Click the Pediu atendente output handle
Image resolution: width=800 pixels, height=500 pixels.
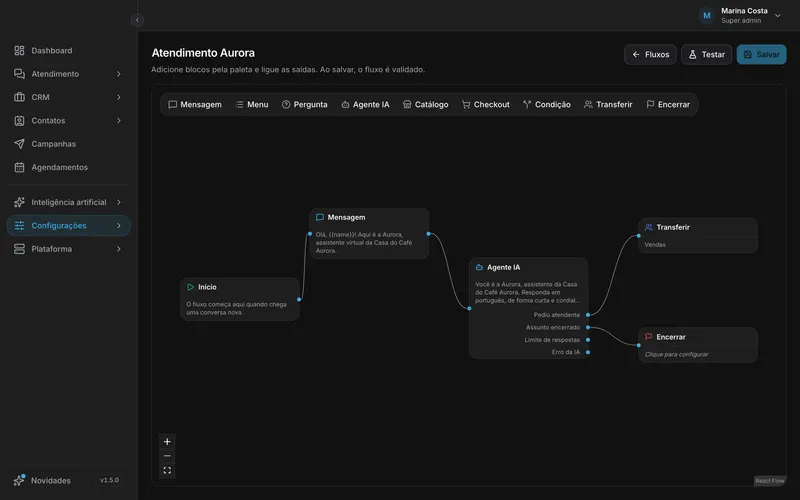point(588,315)
